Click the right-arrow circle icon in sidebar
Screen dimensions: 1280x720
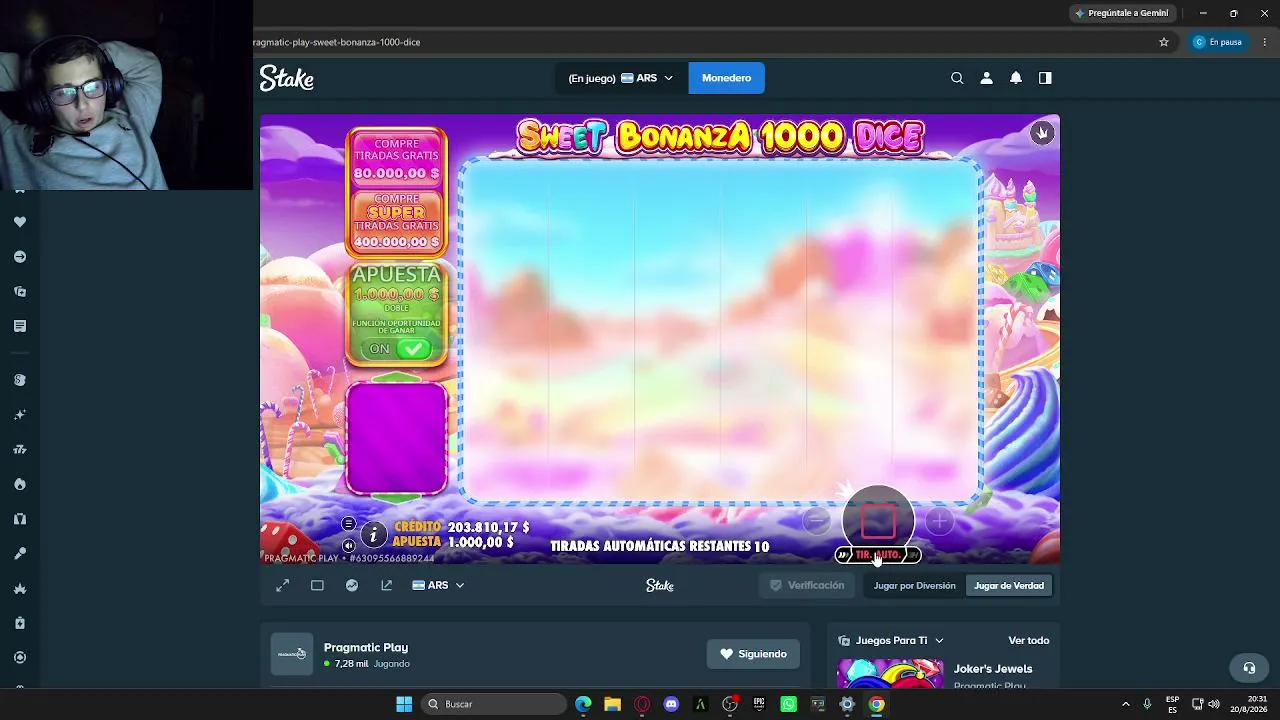[20, 257]
